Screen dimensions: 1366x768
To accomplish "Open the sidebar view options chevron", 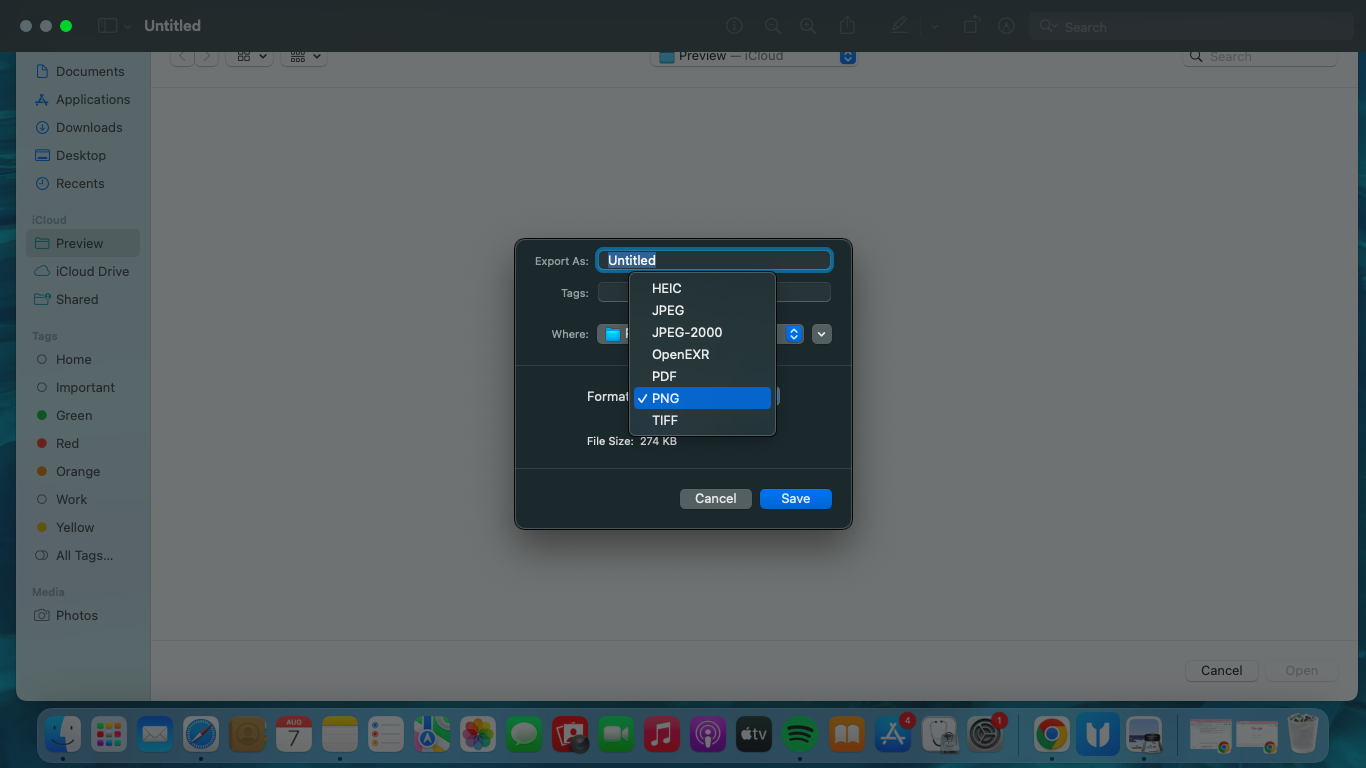I will [127, 27].
